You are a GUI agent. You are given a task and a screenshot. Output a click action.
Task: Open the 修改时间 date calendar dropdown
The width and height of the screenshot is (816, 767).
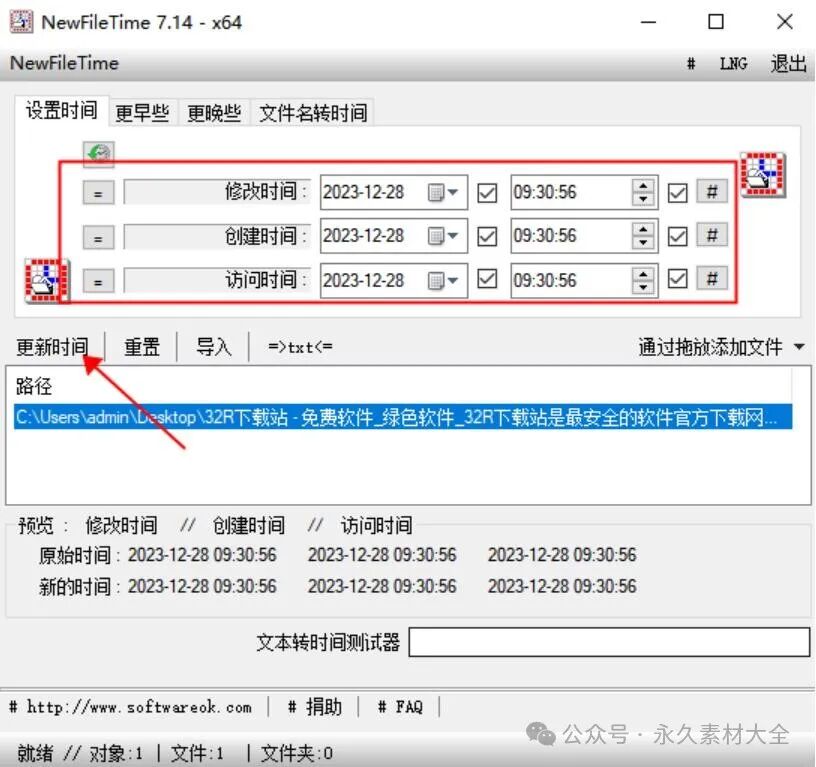point(443,193)
